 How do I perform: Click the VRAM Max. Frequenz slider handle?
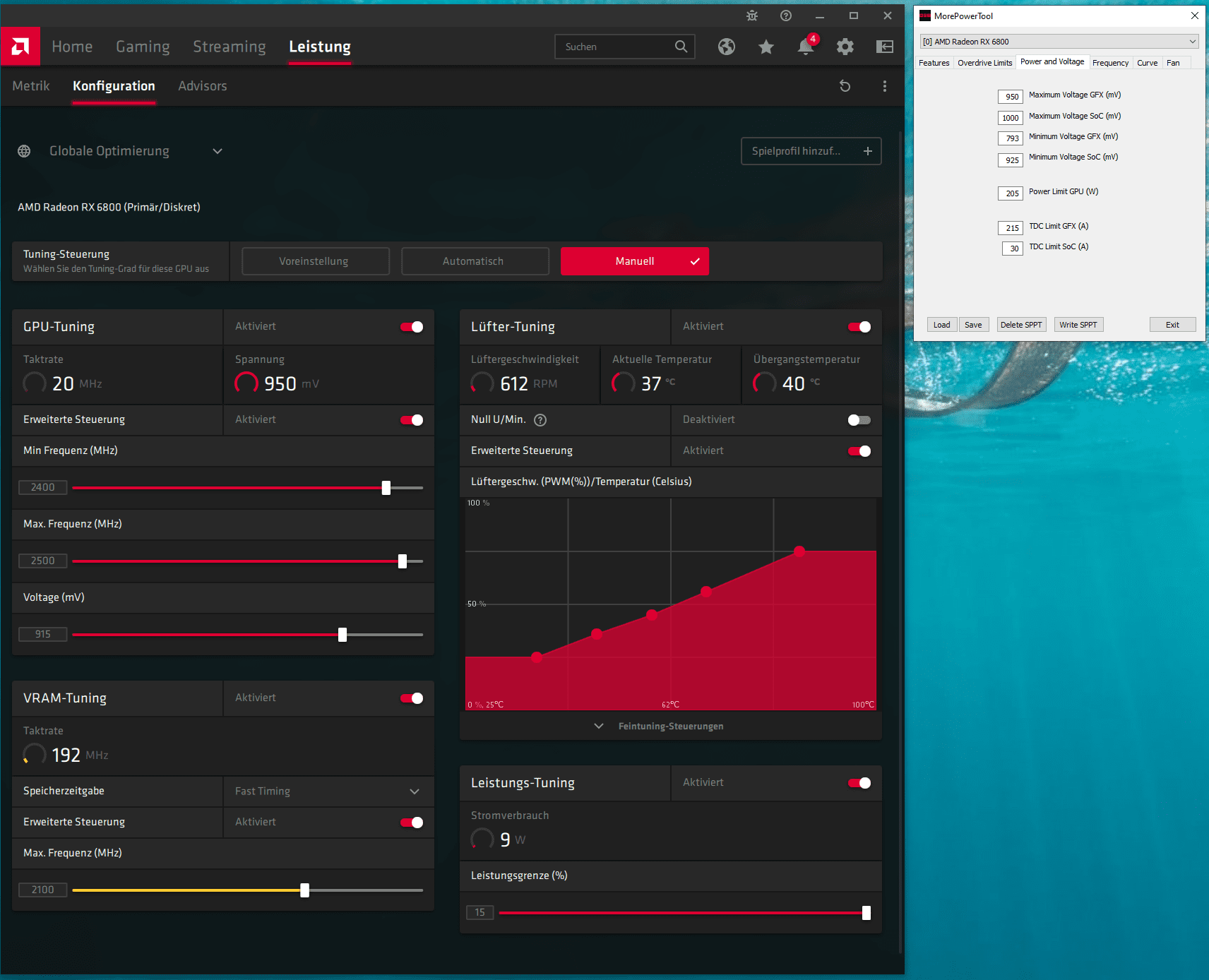coord(304,890)
